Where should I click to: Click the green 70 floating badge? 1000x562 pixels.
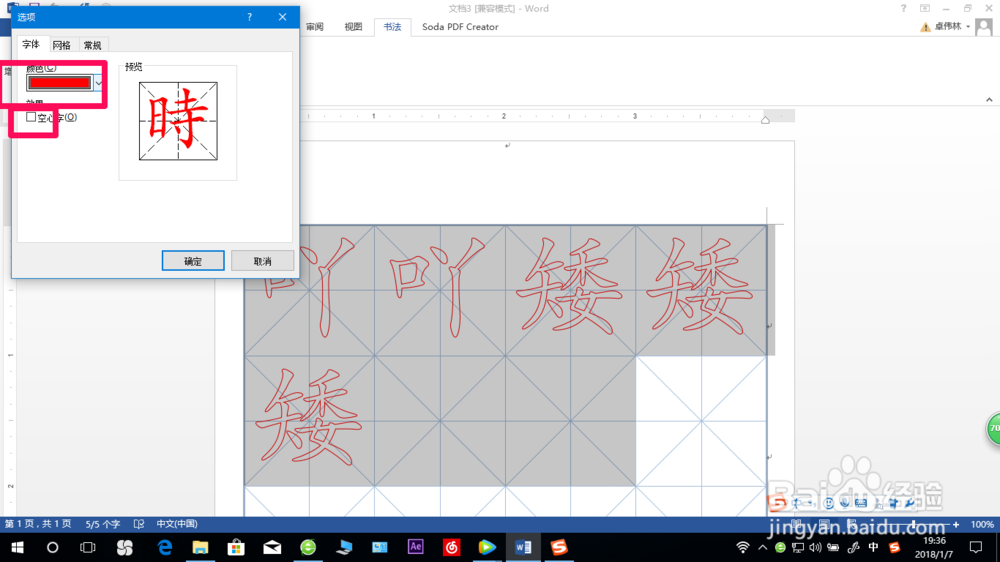click(994, 429)
